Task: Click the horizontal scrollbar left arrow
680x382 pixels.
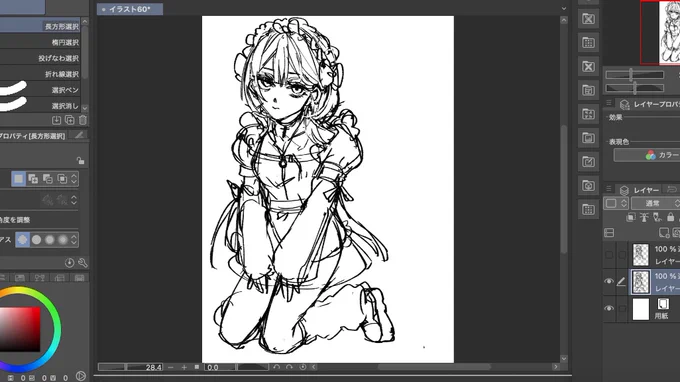Action: tap(314, 367)
